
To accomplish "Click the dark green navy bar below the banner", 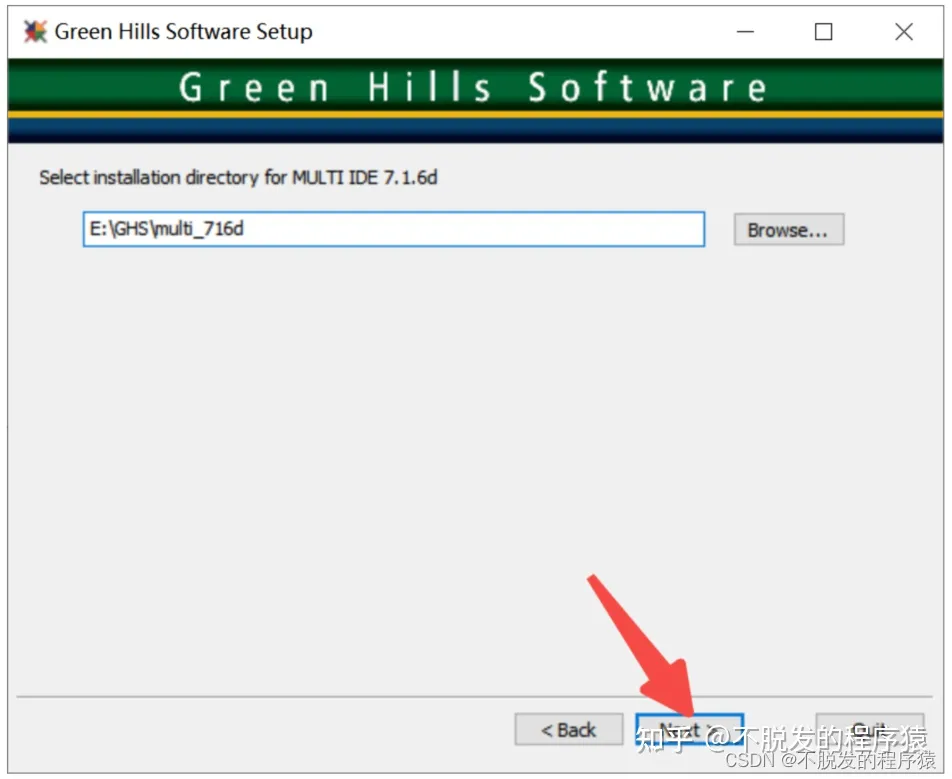I will coord(476,132).
